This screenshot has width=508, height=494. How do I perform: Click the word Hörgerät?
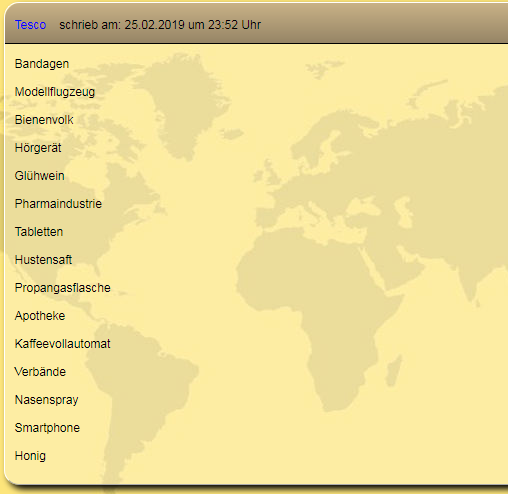38,148
